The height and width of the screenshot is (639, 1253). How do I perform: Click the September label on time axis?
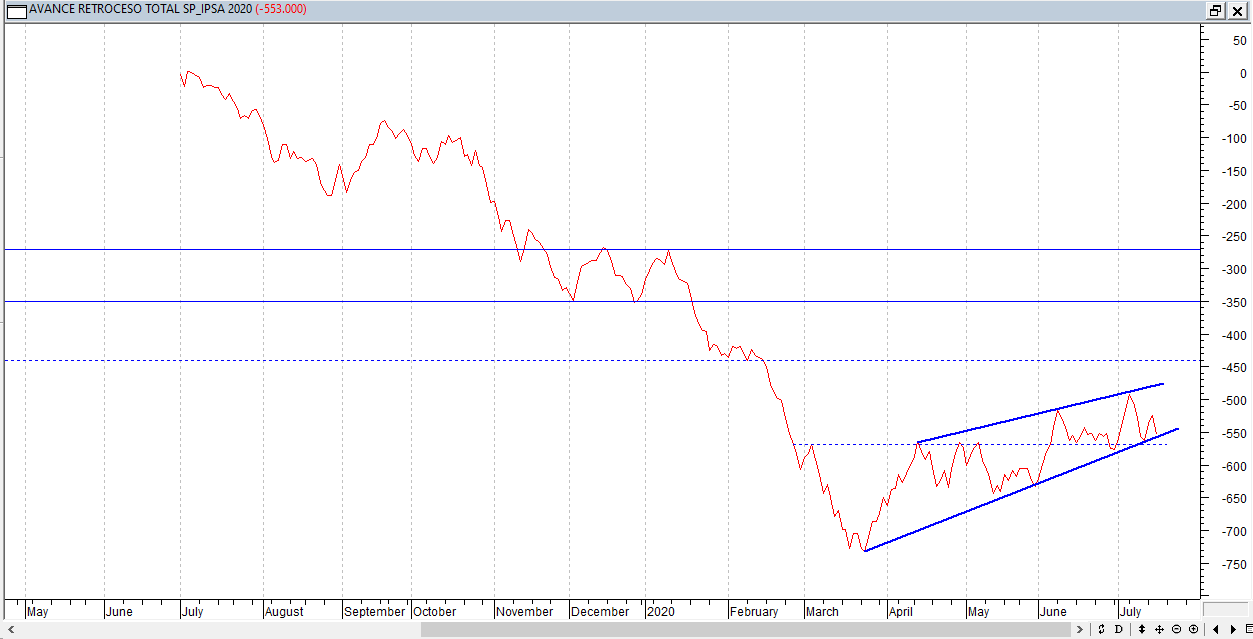[x=375, y=611]
